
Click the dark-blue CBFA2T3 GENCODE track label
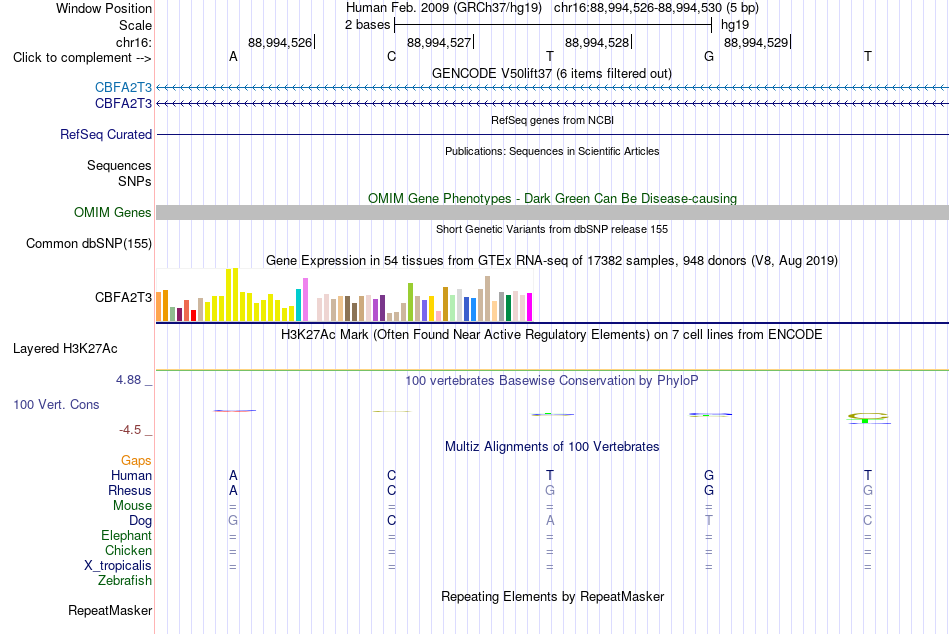pos(123,104)
